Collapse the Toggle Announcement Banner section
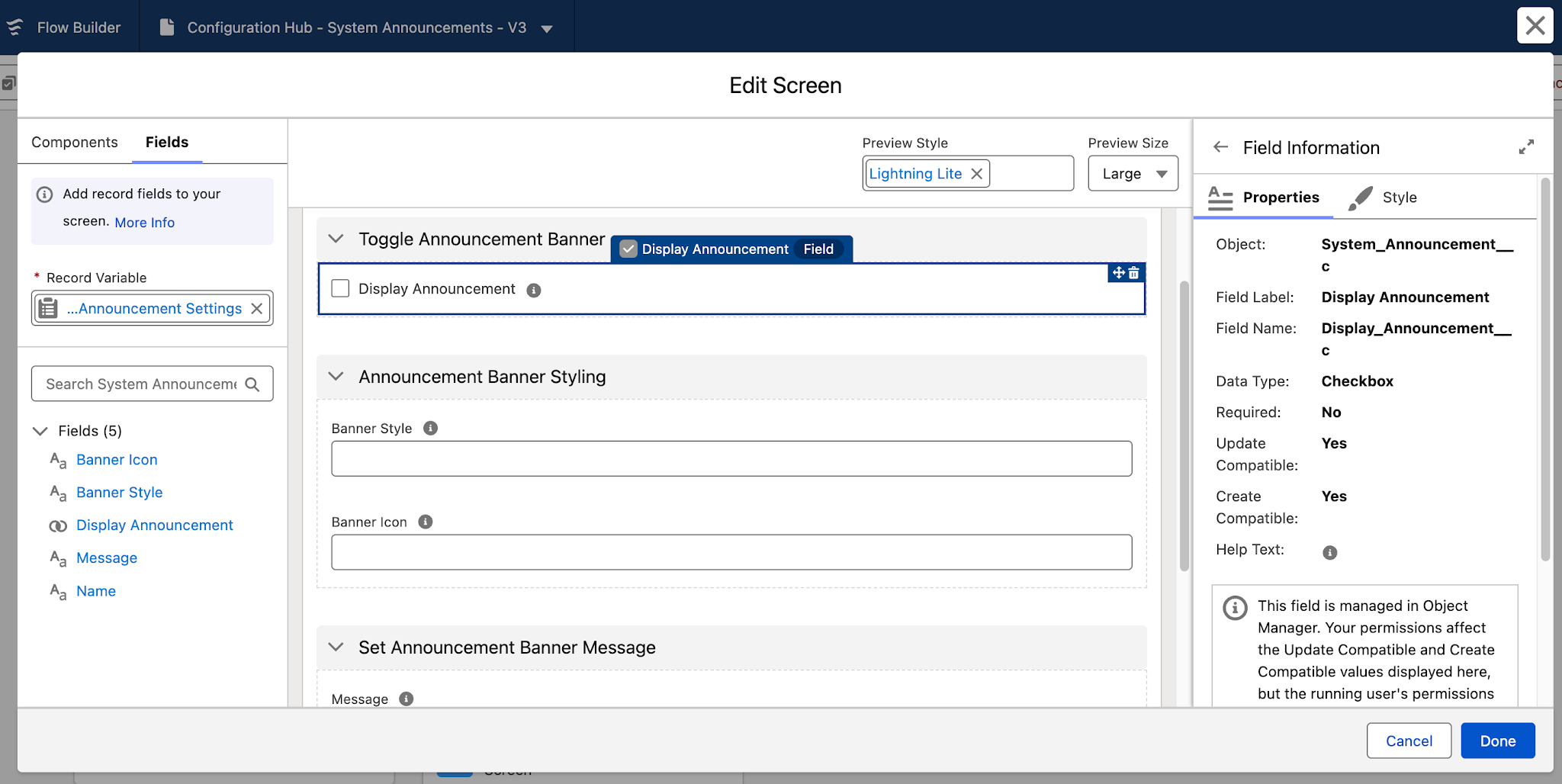This screenshot has height=784, width=1562. [336, 239]
